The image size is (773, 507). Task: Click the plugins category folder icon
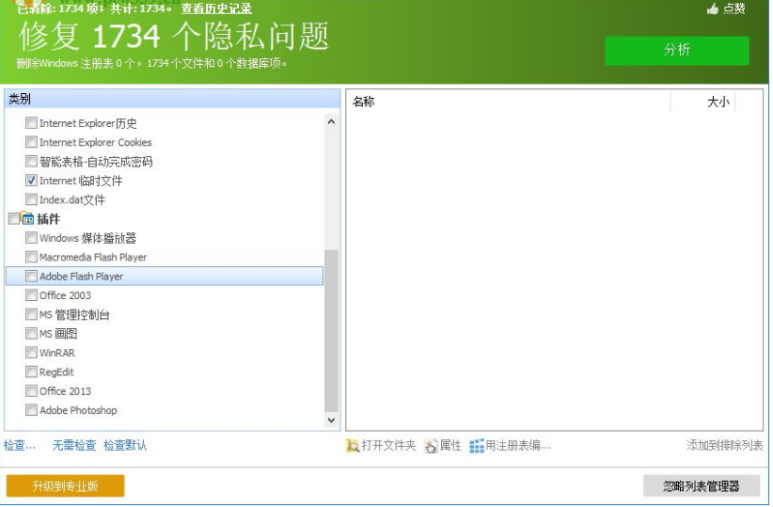coord(28,218)
